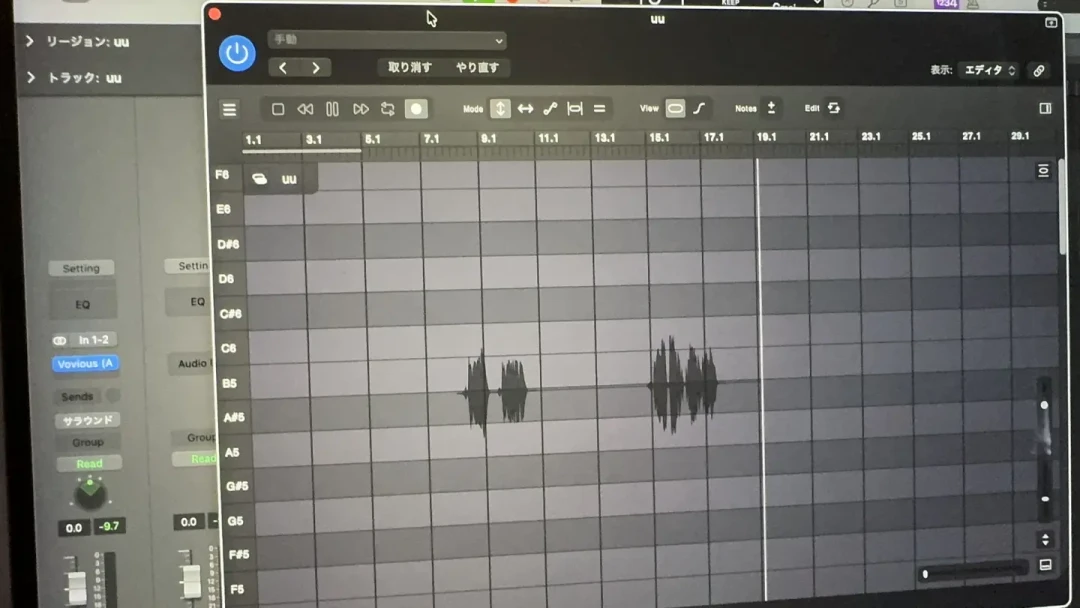
Task: Toggle the stereo format icon beside In 1-2
Action: pyautogui.click(x=60, y=340)
